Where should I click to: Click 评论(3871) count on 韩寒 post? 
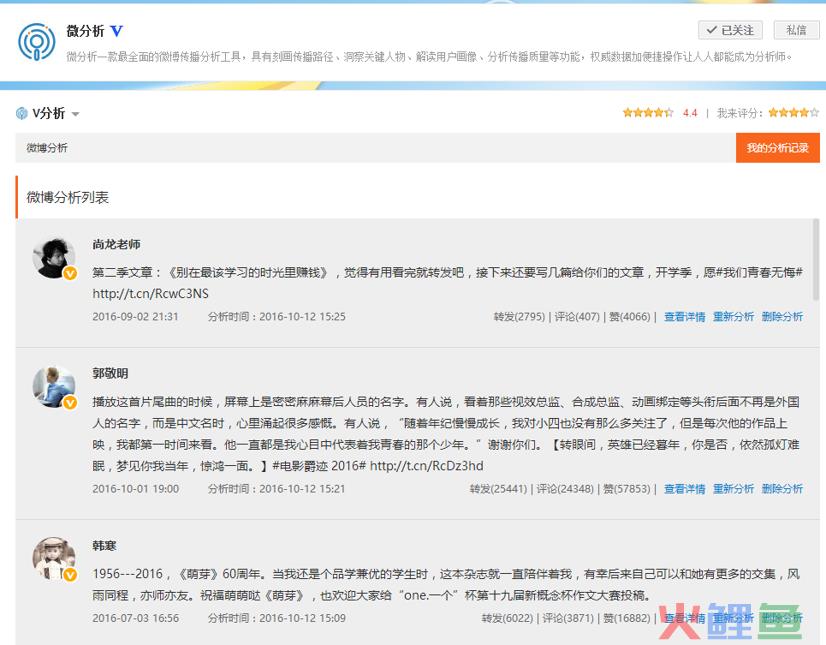tap(568, 618)
